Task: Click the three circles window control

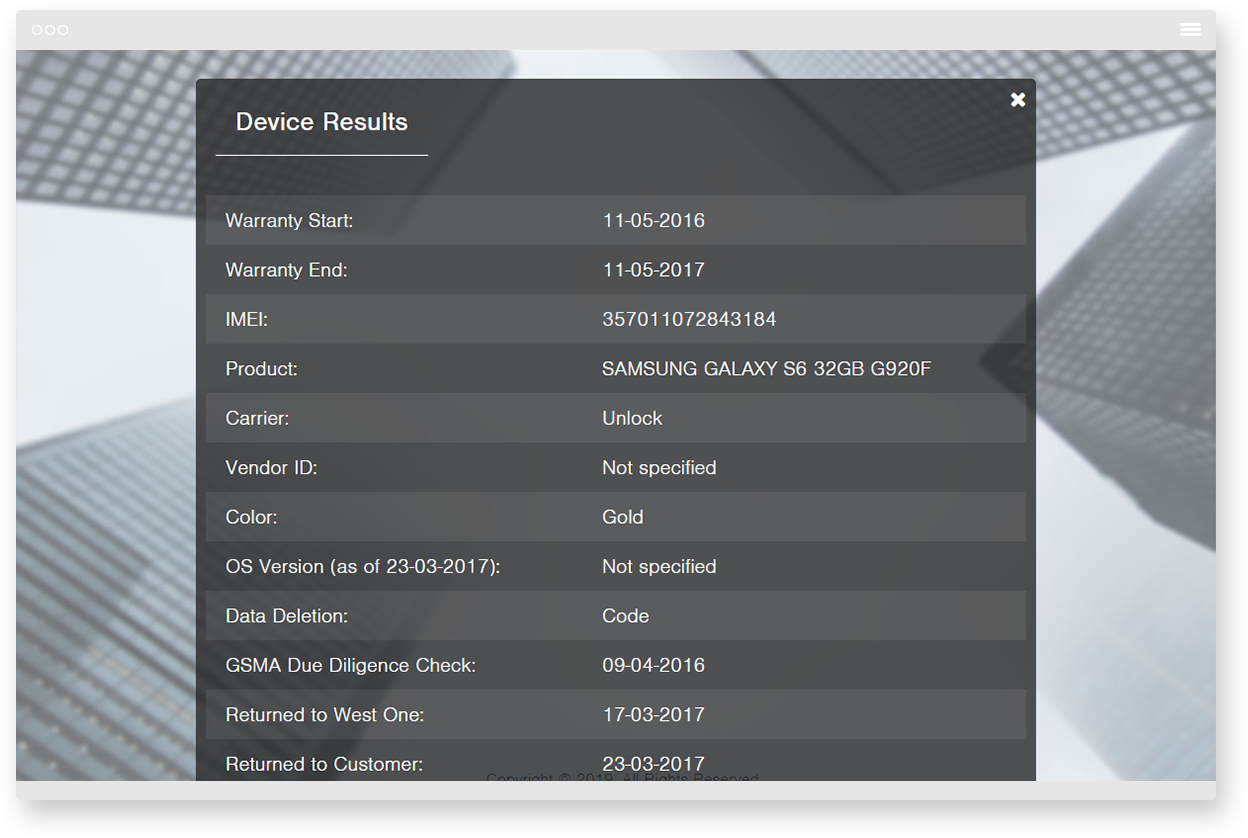Action: click(x=50, y=30)
